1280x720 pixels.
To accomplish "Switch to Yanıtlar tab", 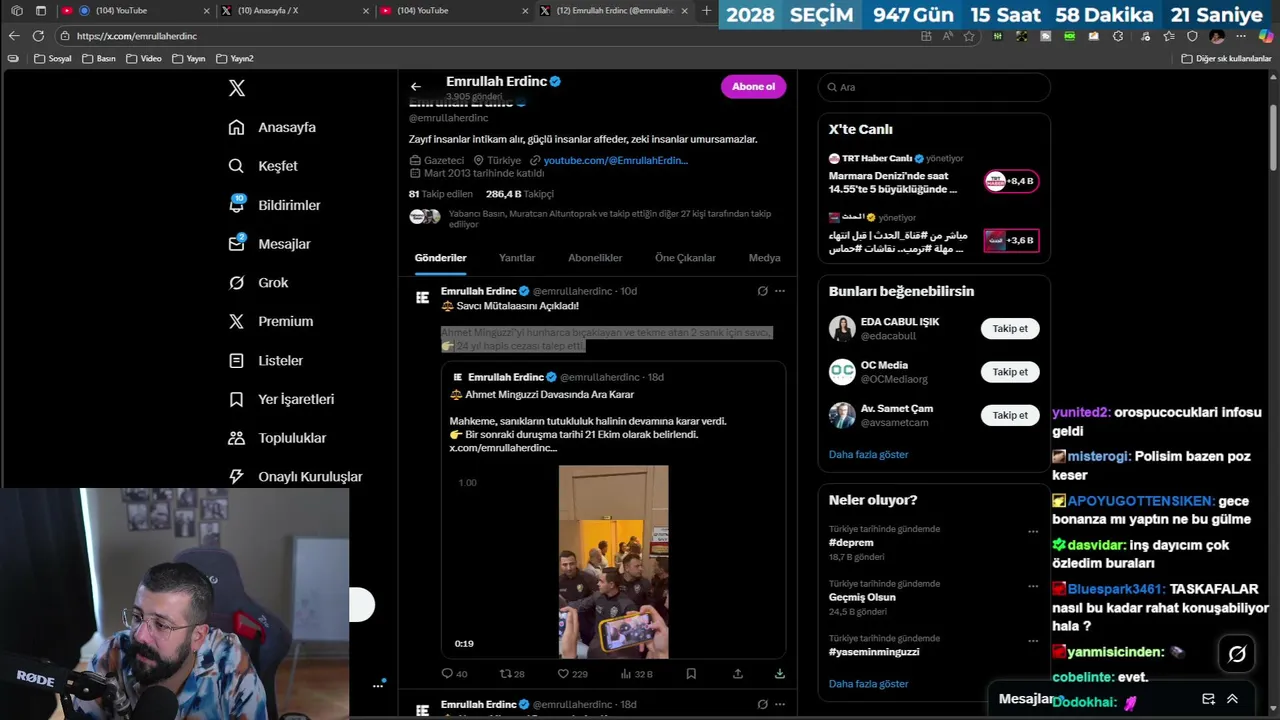I will [x=517, y=258].
